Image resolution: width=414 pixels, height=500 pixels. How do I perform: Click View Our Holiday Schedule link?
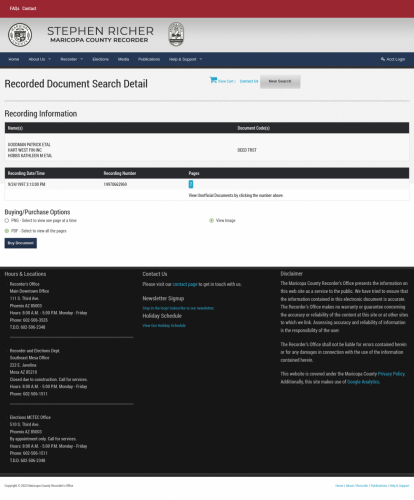(164, 326)
